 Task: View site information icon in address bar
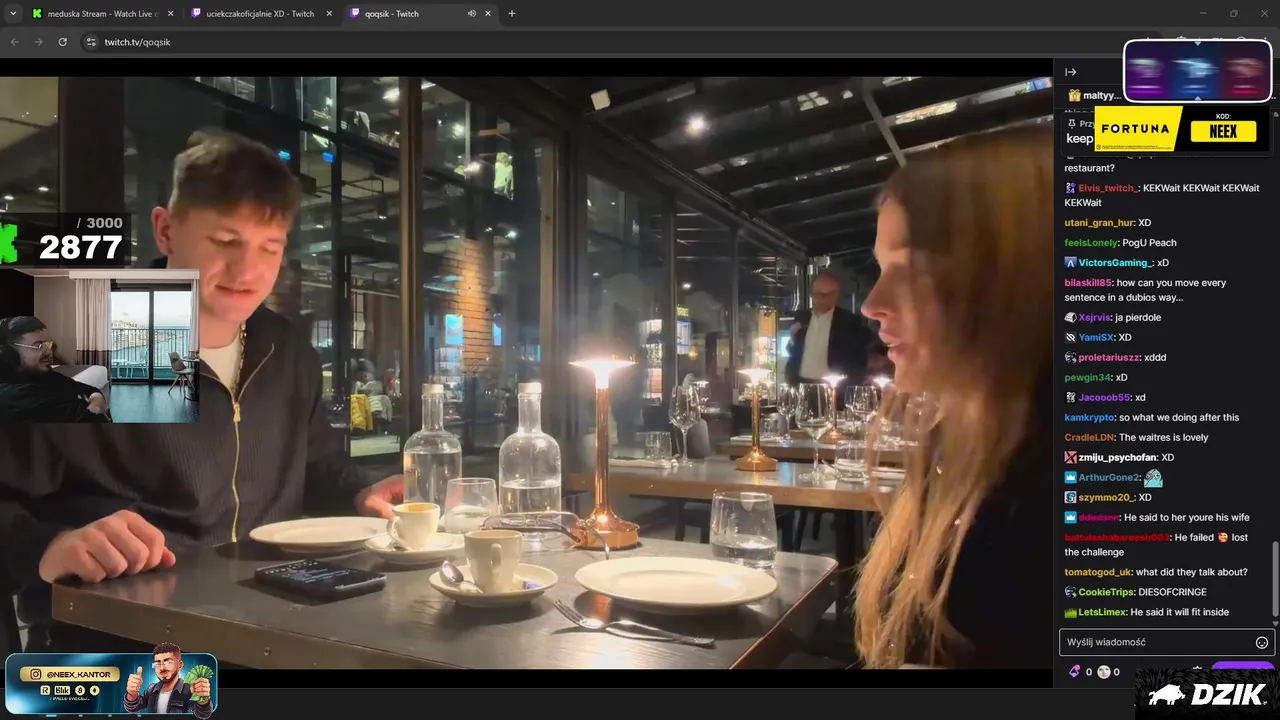click(91, 42)
